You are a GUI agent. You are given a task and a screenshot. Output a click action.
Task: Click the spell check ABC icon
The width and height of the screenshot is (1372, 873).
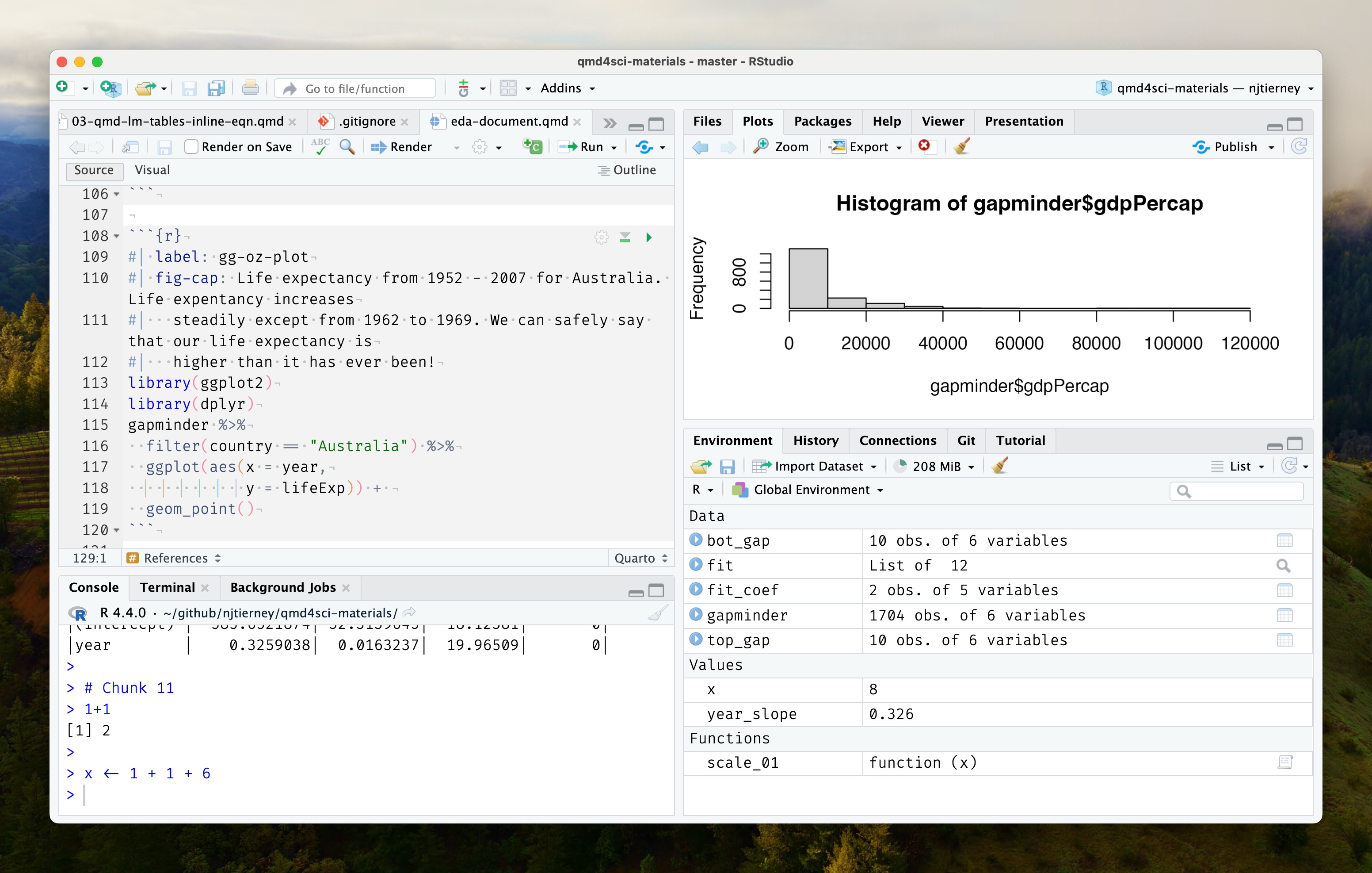coord(320,146)
